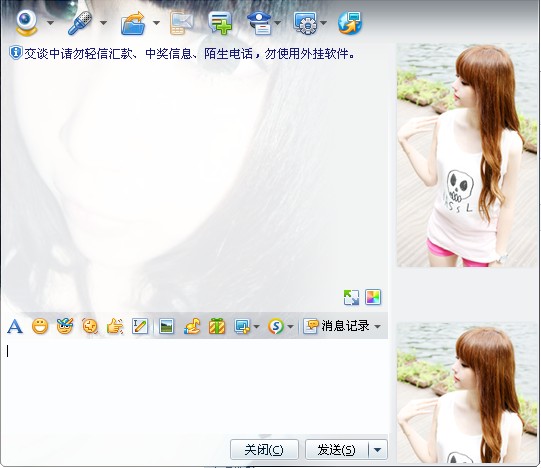Open the colorful skin color picker icon

pos(373,297)
